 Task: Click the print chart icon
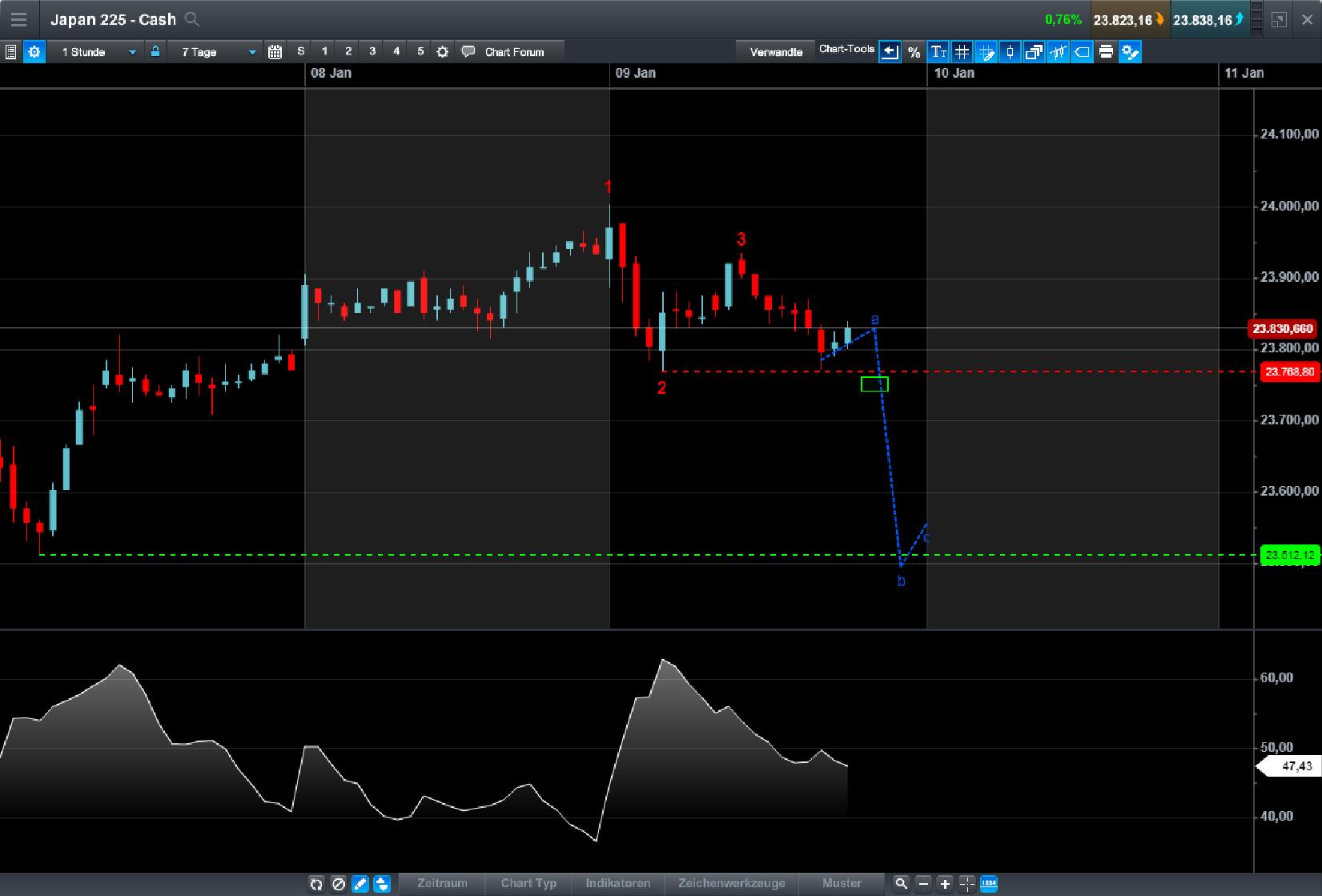point(1106,51)
